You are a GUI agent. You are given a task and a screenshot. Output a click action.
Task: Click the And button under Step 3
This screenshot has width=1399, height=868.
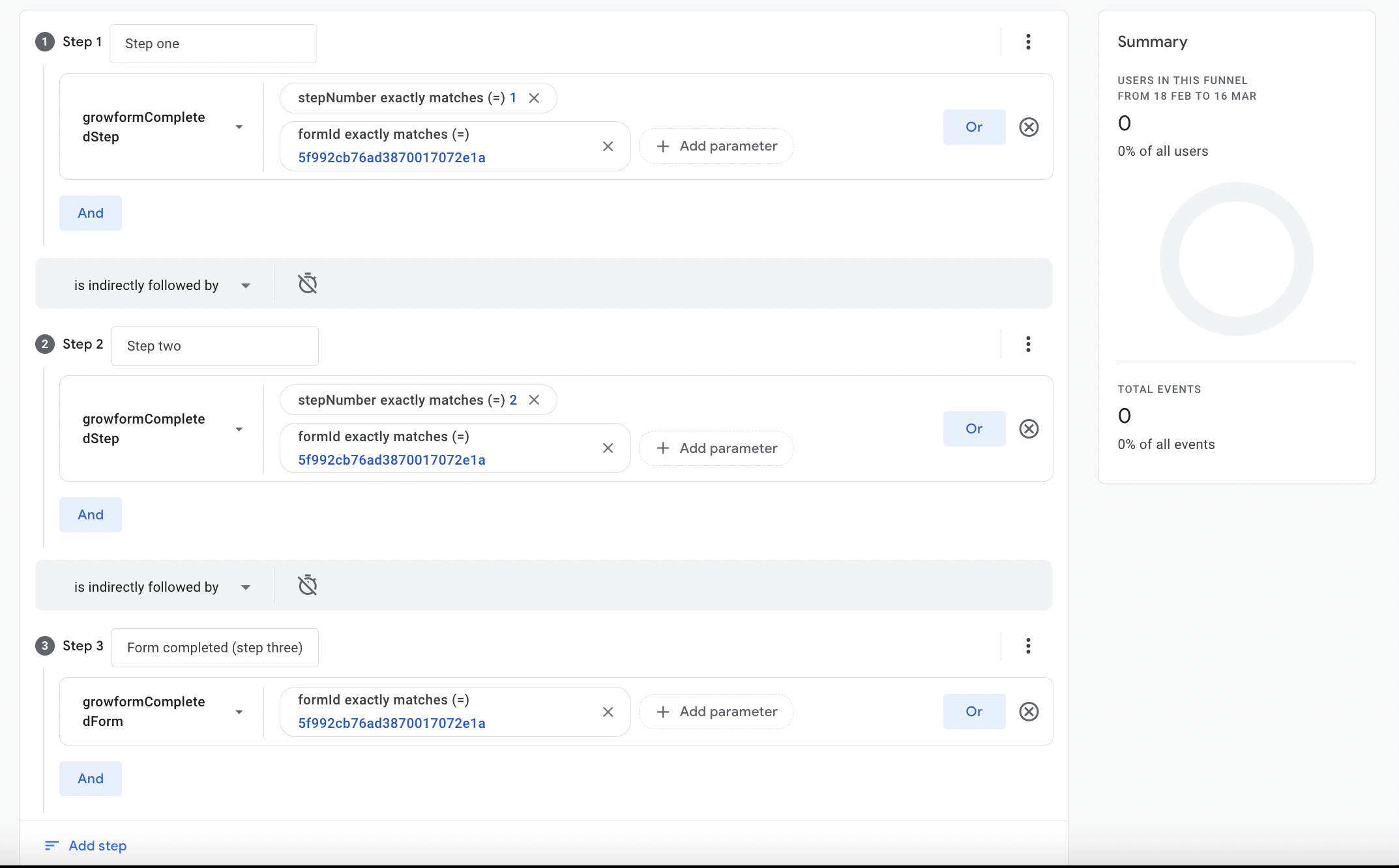tap(91, 779)
